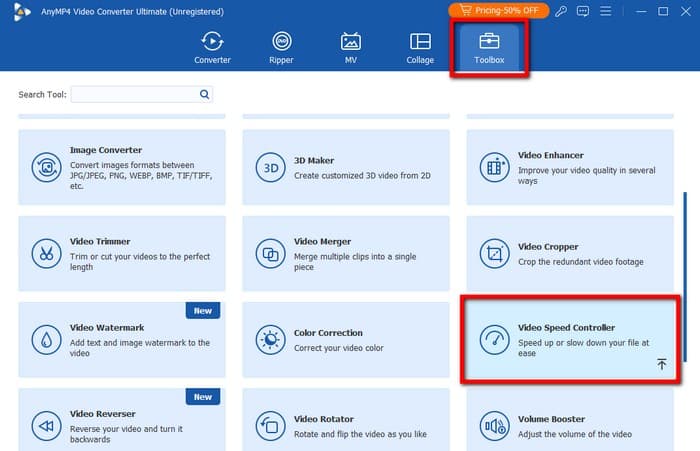Open Video Rotator tool title
This screenshot has height=451, width=700.
click(x=324, y=419)
